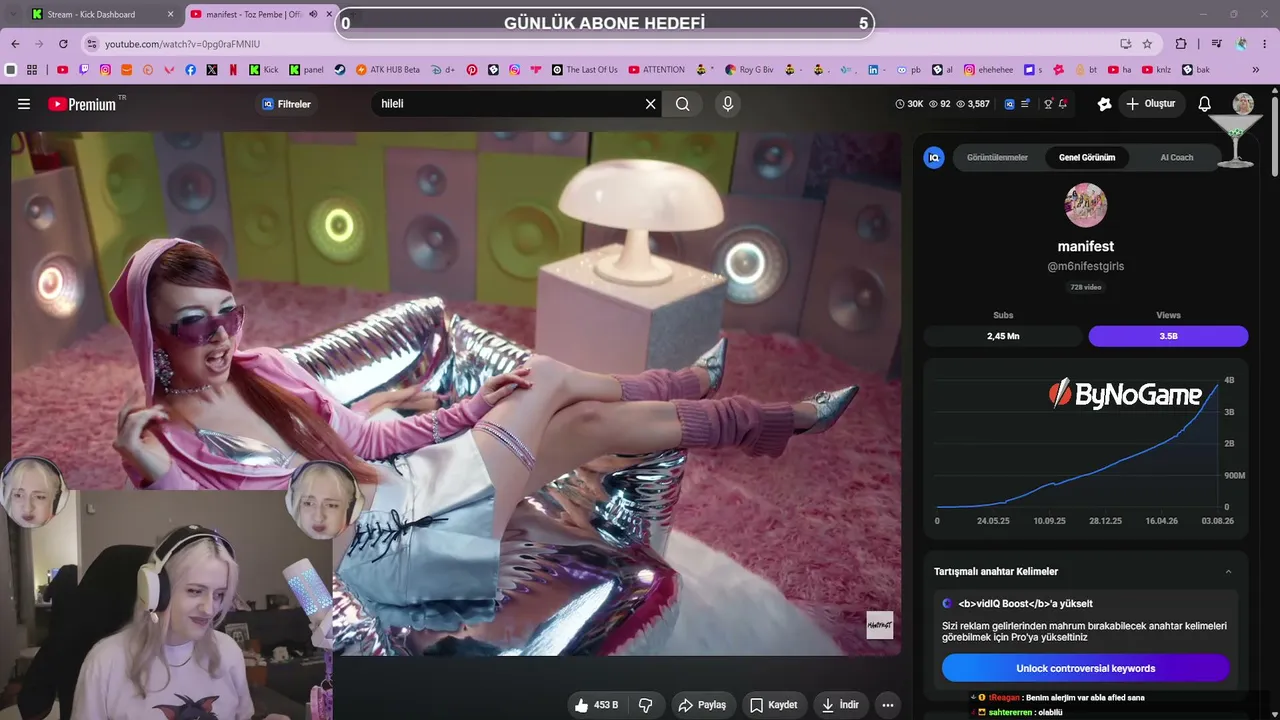1280x720 pixels.
Task: Open the YouTube hamburger guide menu
Action: pos(24,104)
